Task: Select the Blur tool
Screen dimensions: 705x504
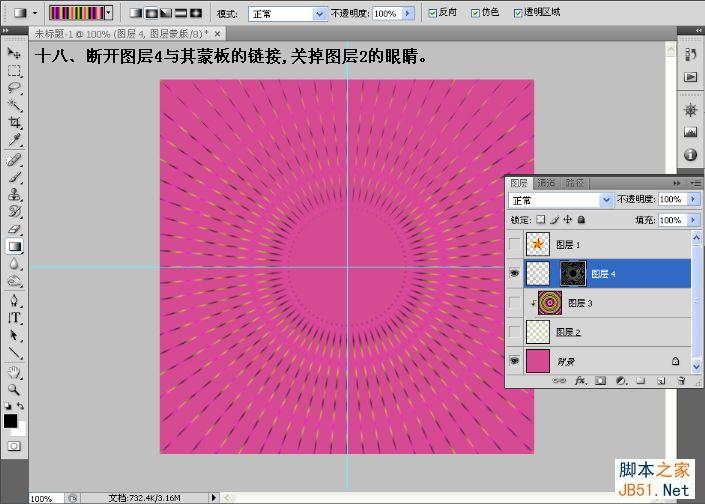Action: pos(14,264)
